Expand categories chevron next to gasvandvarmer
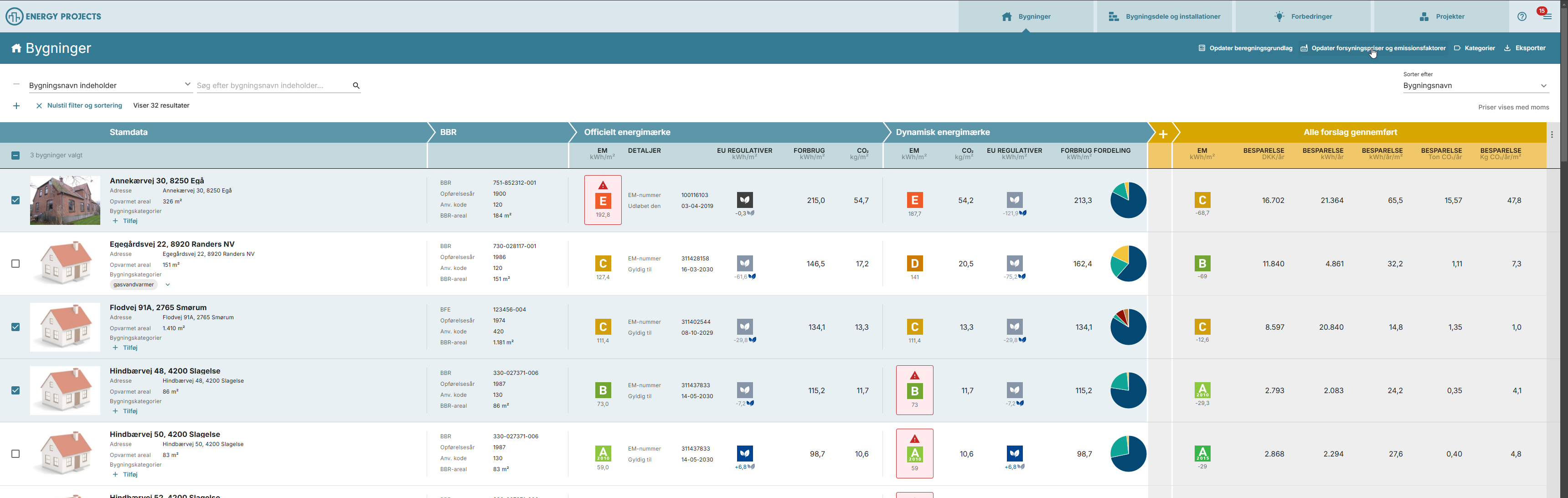The width and height of the screenshot is (1568, 498). [x=167, y=284]
